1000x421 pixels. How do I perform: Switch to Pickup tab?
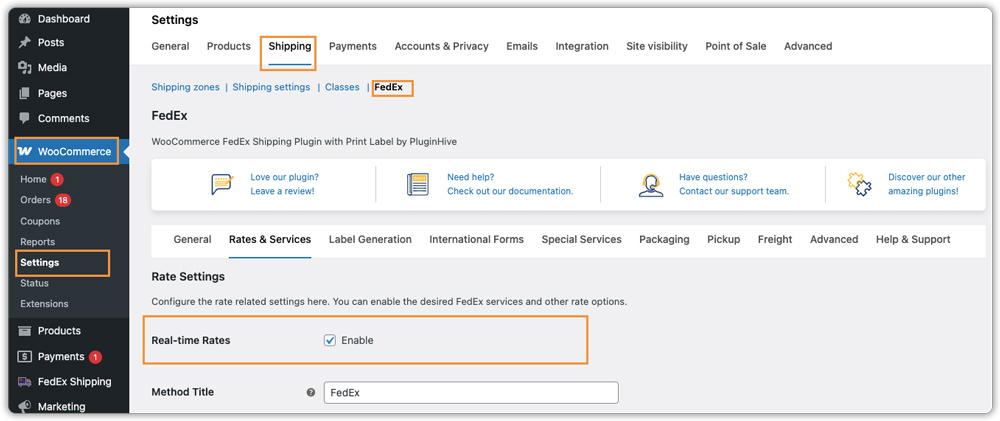click(723, 239)
